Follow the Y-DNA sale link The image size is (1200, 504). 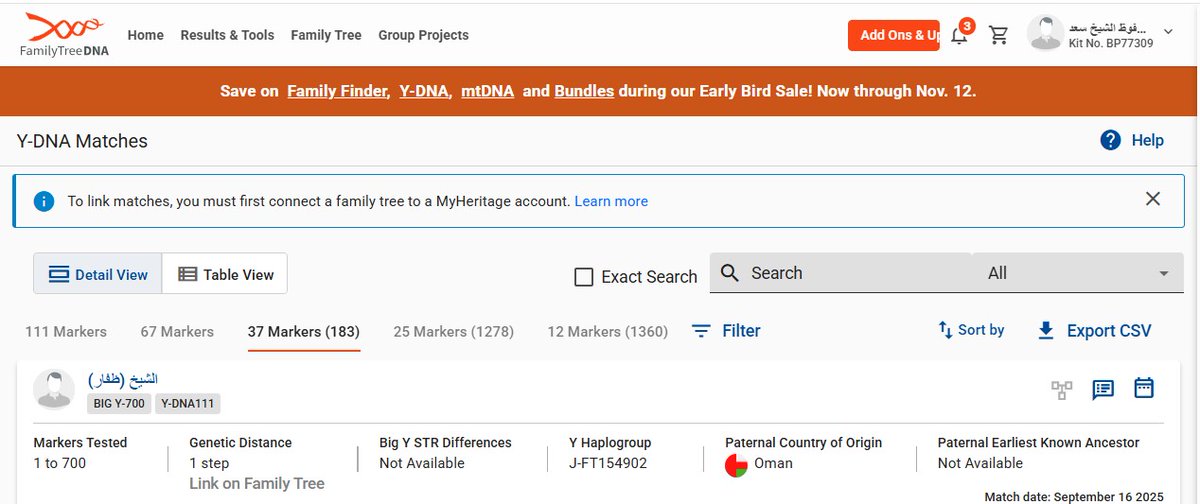[426, 91]
